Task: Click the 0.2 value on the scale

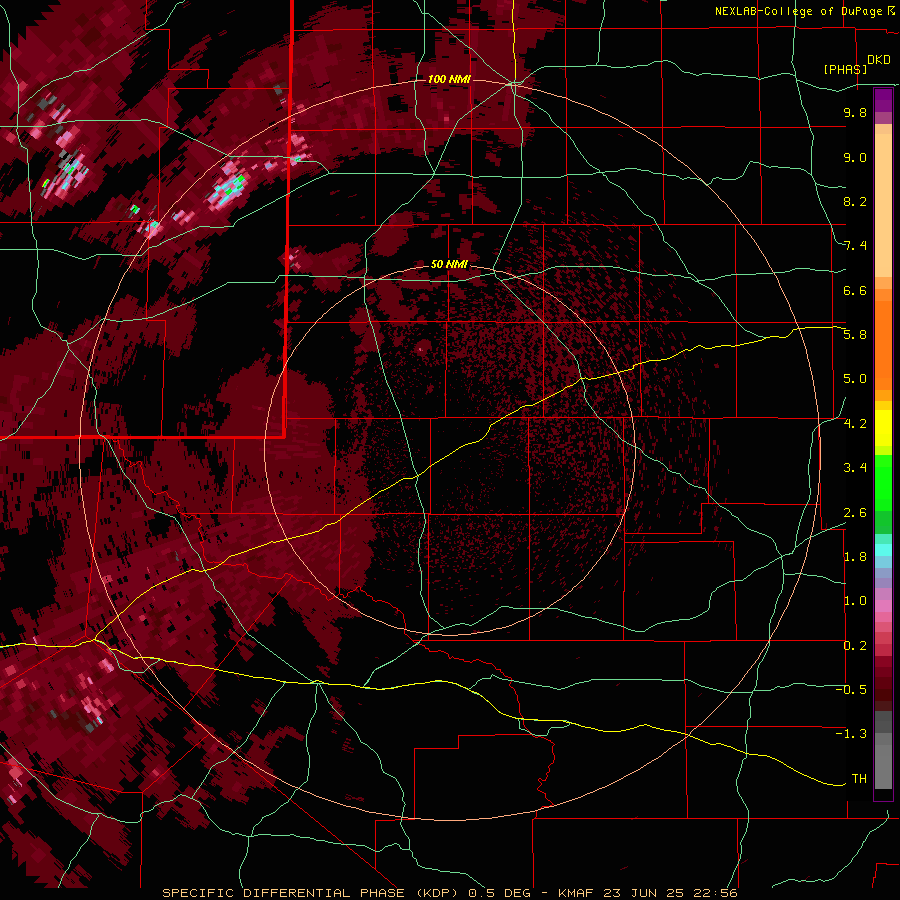Action: tap(855, 646)
